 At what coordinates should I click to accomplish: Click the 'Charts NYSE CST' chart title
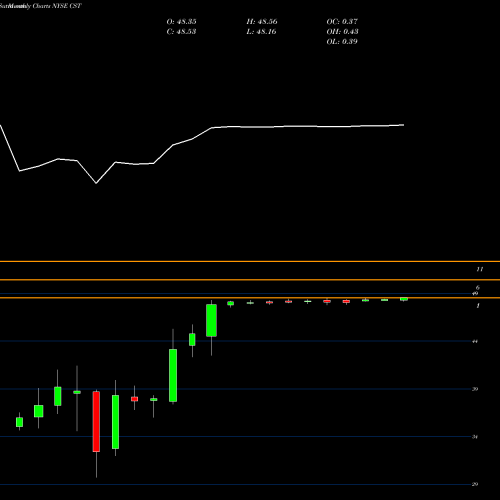tap(57, 6)
